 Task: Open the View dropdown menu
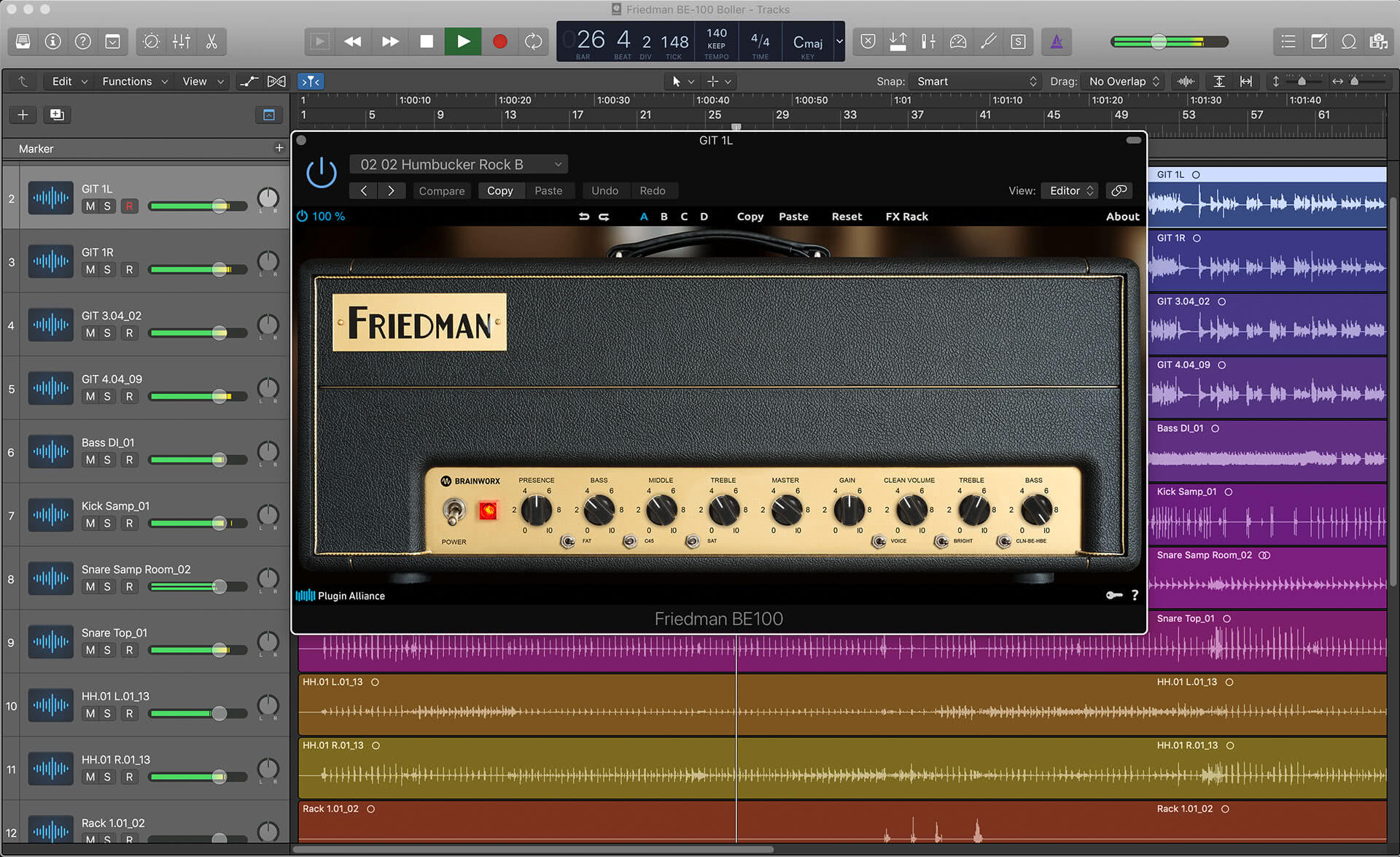[202, 82]
